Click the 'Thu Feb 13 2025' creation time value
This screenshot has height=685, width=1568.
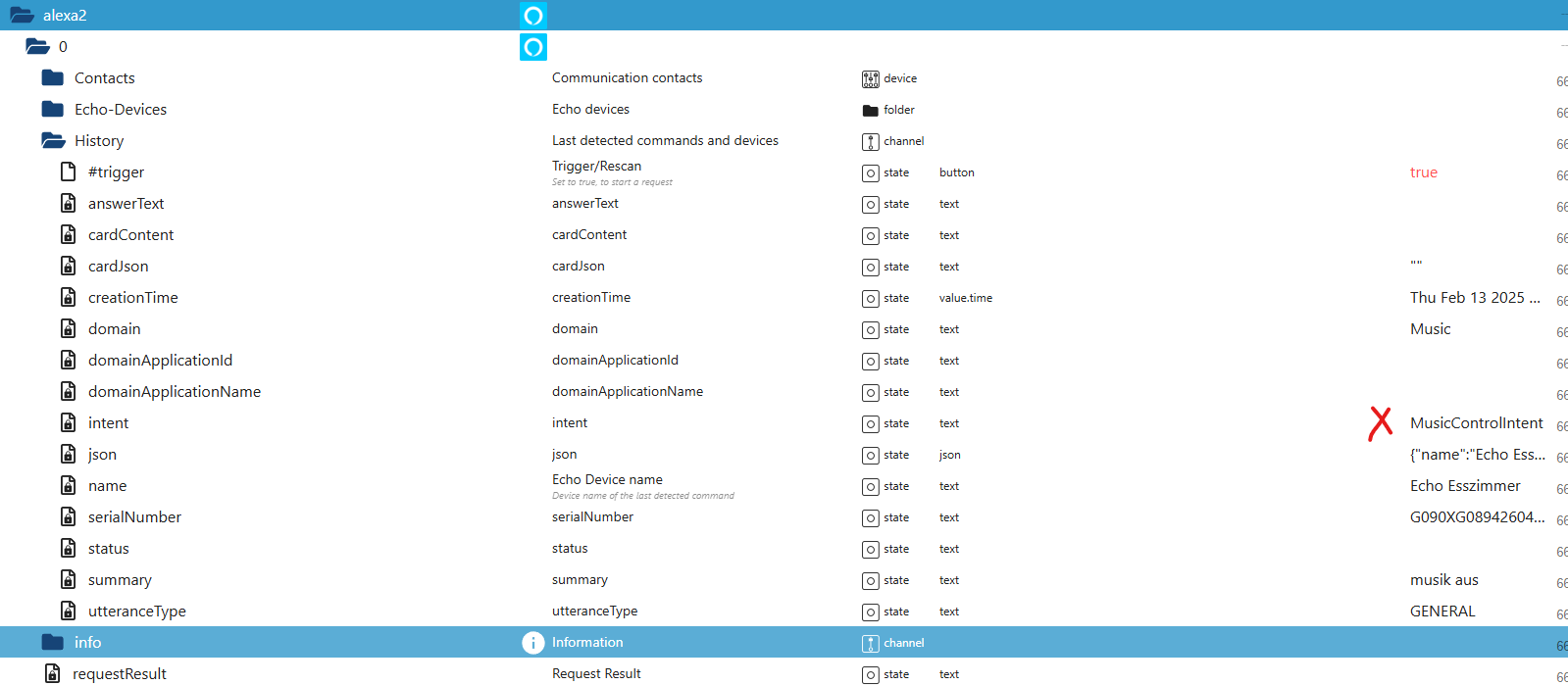(x=1475, y=298)
